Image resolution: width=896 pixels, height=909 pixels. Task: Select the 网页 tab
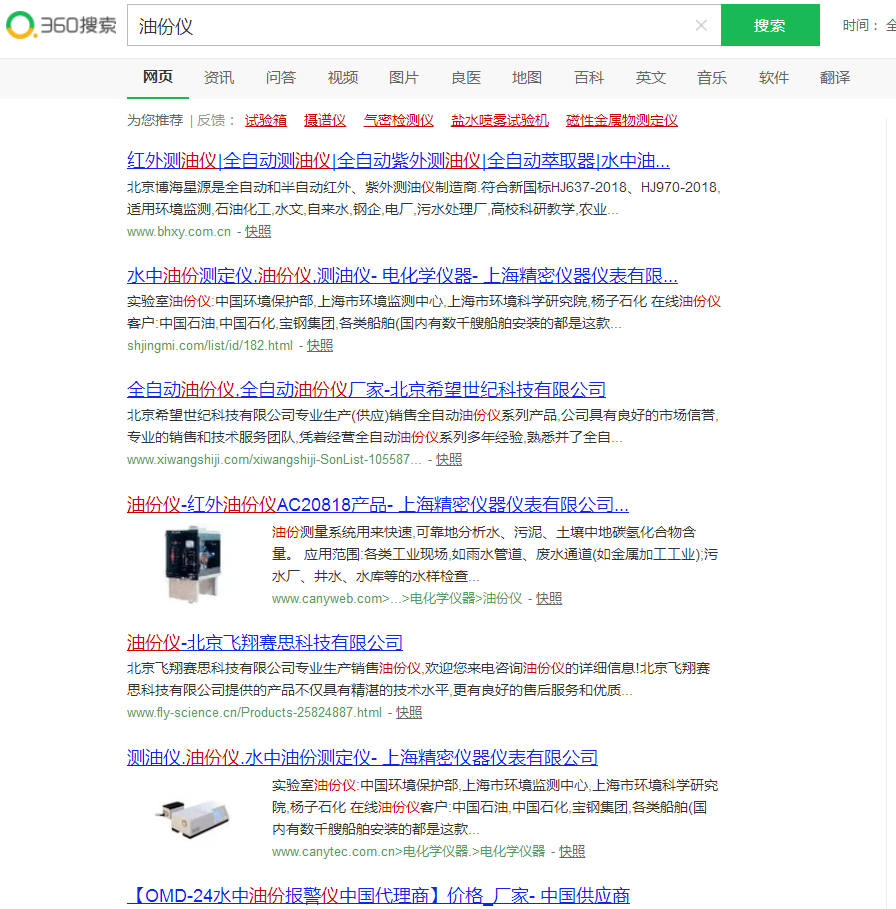tap(158, 77)
